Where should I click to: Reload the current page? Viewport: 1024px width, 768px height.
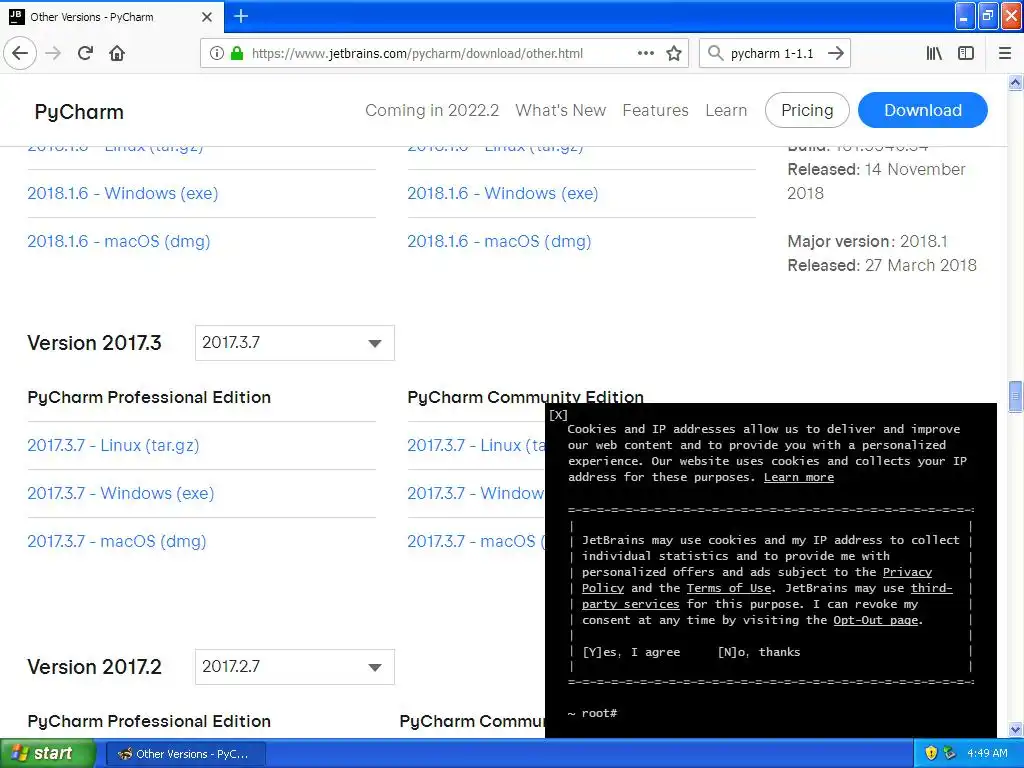[x=85, y=54]
